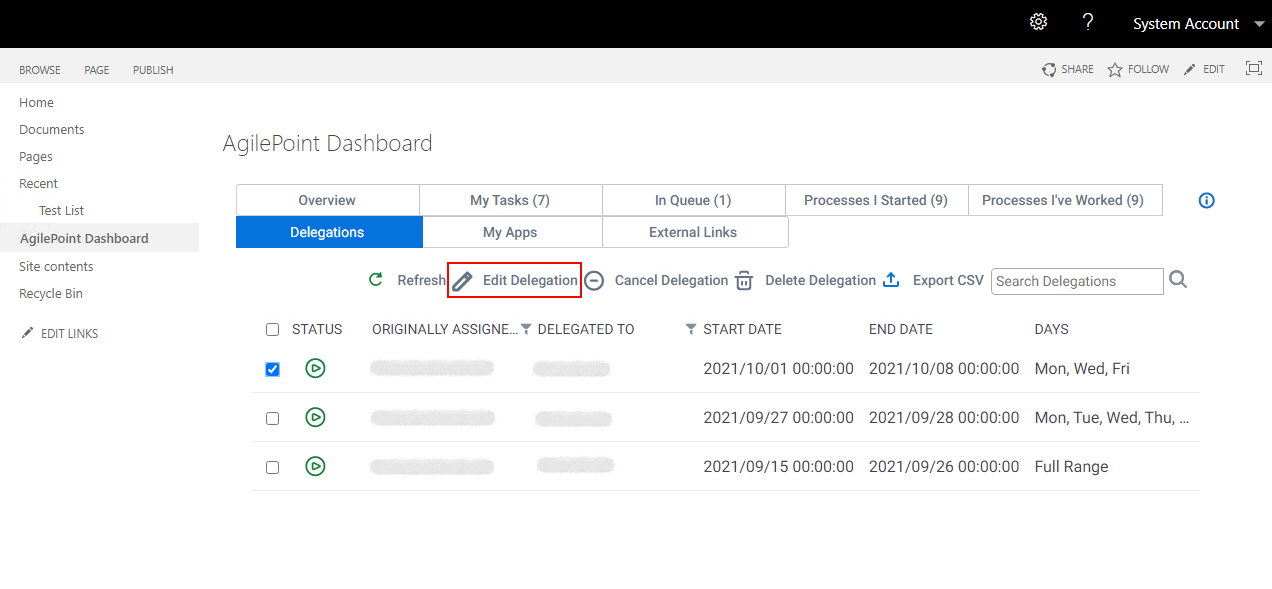Click end date 2021/10/08 00:00:00
The height and width of the screenshot is (589, 1272).
(944, 369)
